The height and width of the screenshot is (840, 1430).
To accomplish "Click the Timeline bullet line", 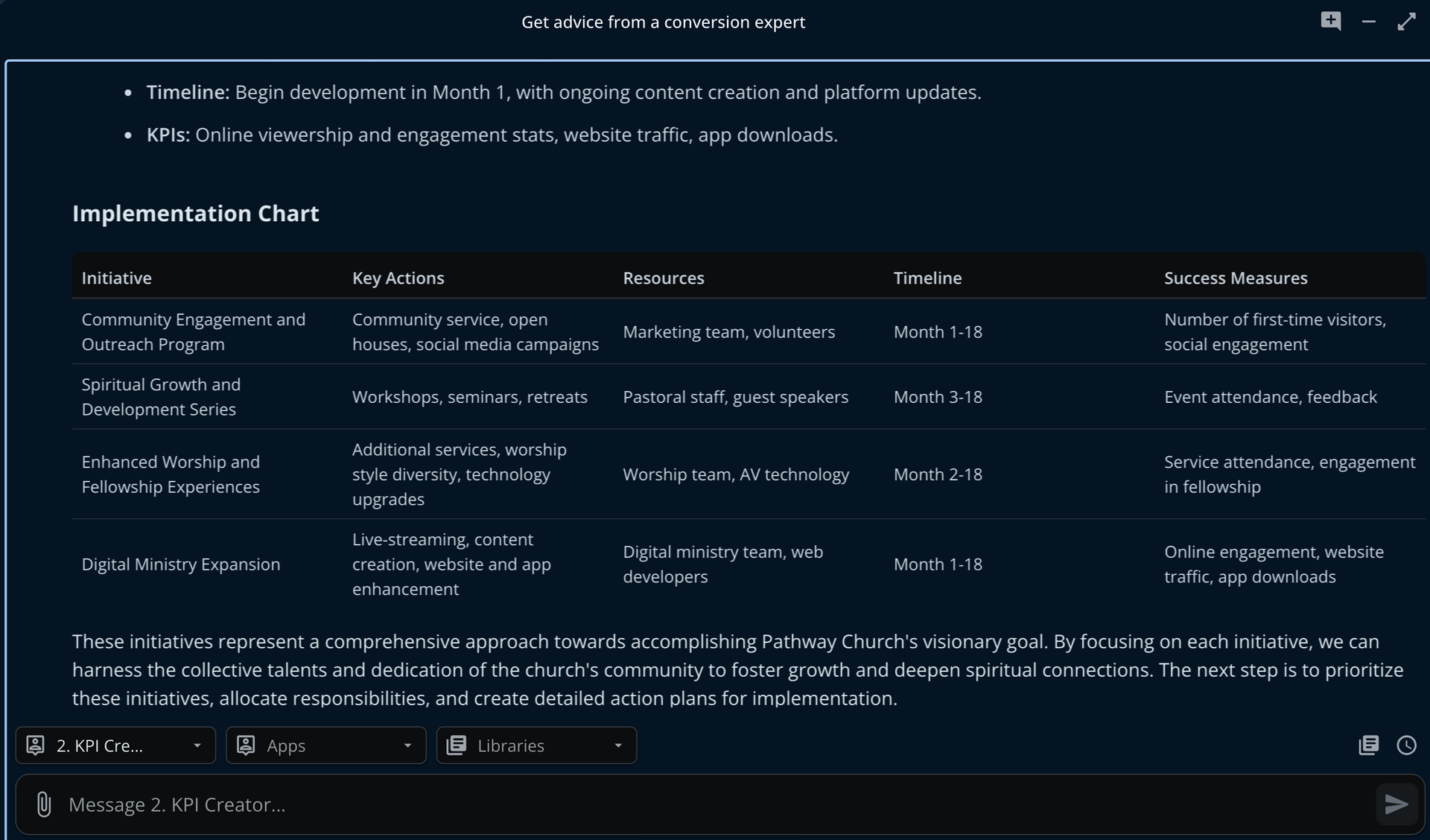I will [564, 92].
